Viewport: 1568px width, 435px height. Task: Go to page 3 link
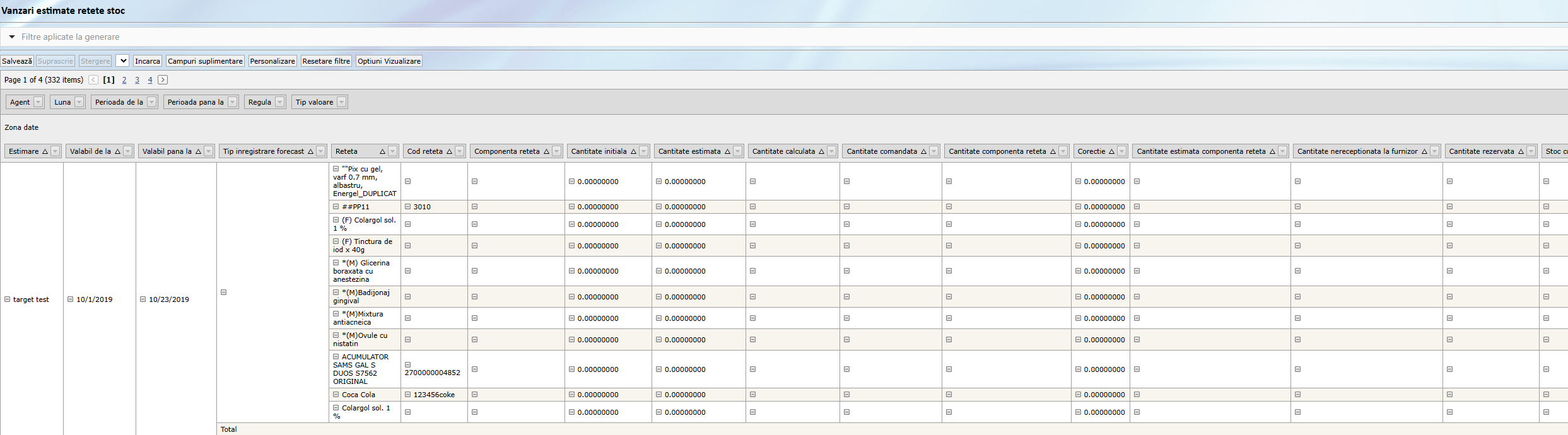[137, 80]
